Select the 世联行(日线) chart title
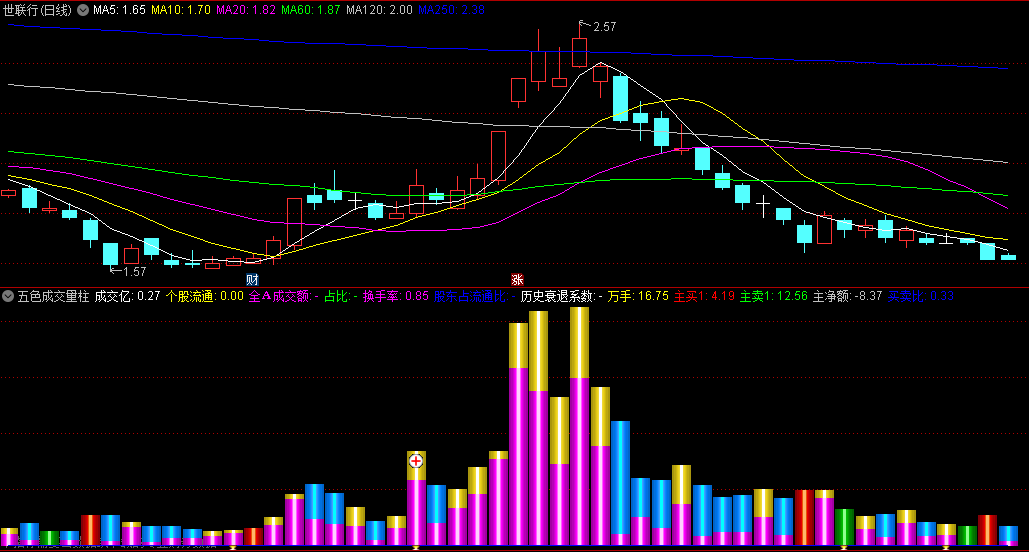 [x=37, y=10]
